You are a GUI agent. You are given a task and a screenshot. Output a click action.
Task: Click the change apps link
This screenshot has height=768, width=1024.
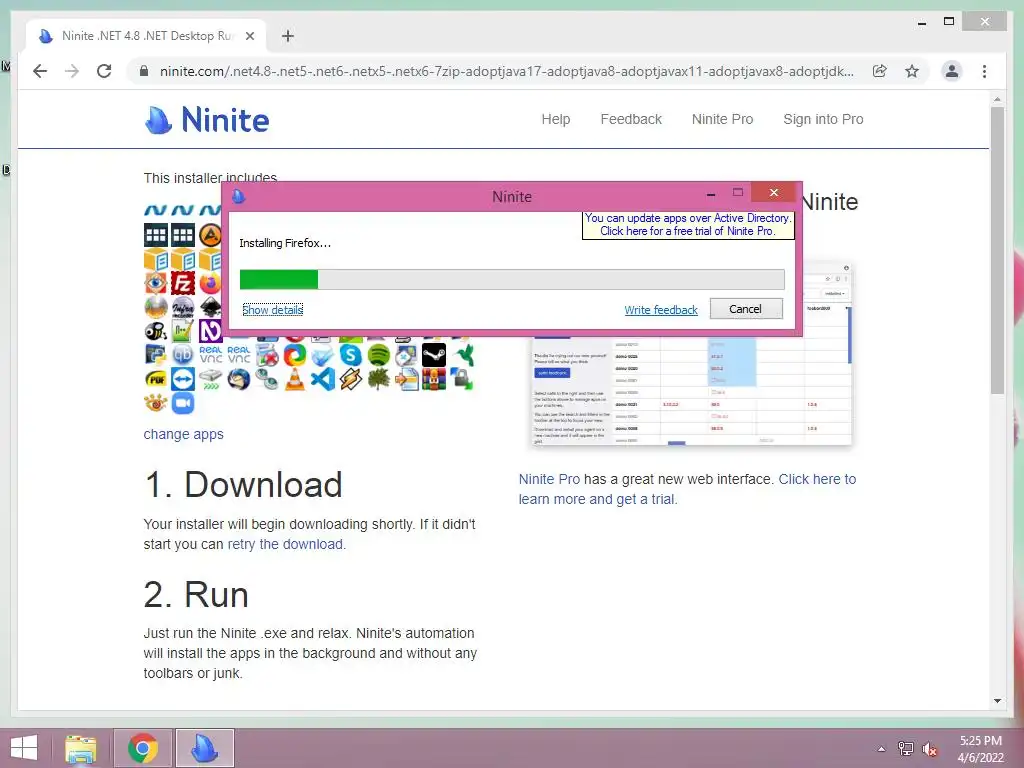(184, 434)
